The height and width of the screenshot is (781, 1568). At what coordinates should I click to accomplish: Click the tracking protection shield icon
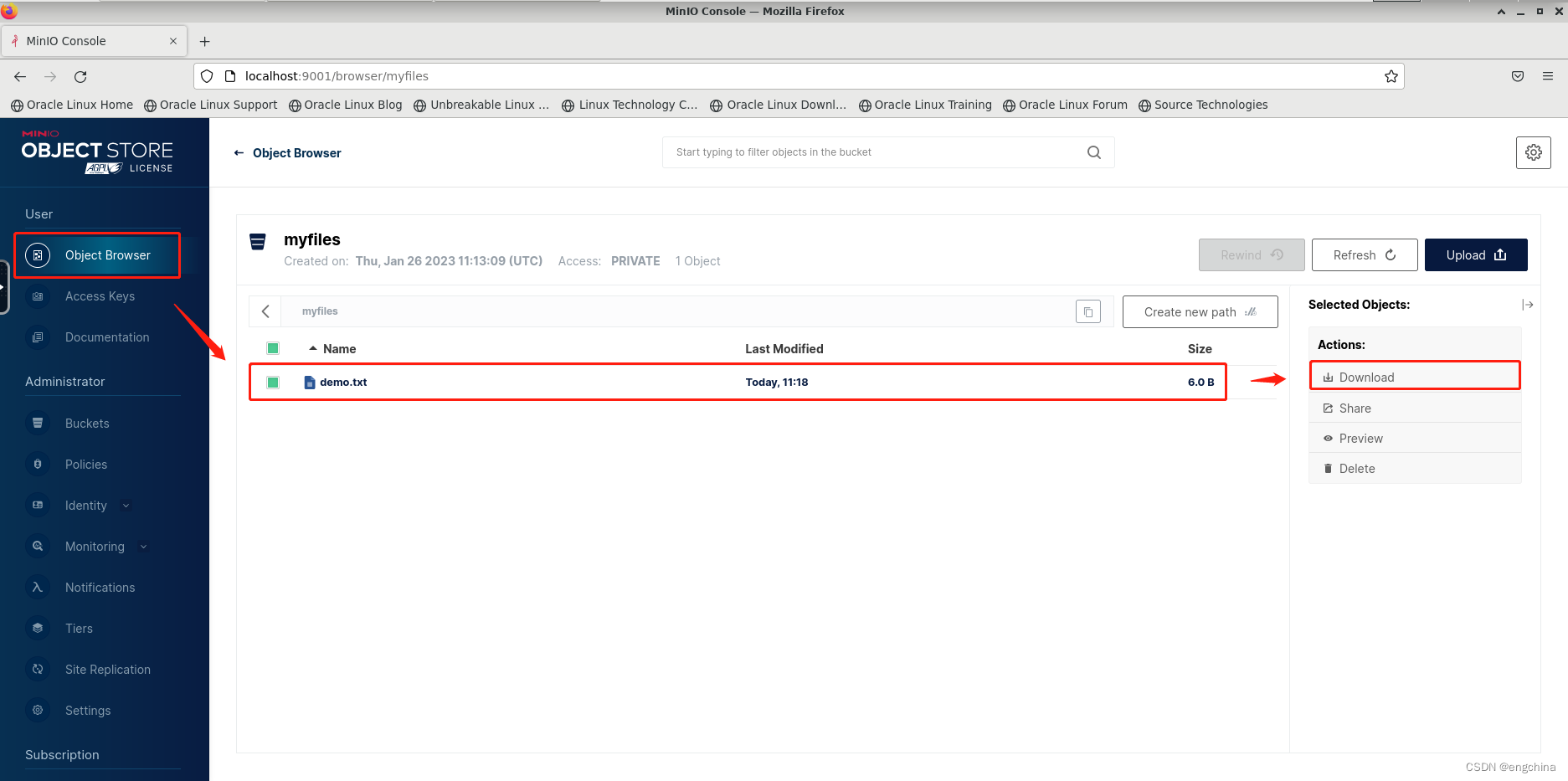click(207, 76)
